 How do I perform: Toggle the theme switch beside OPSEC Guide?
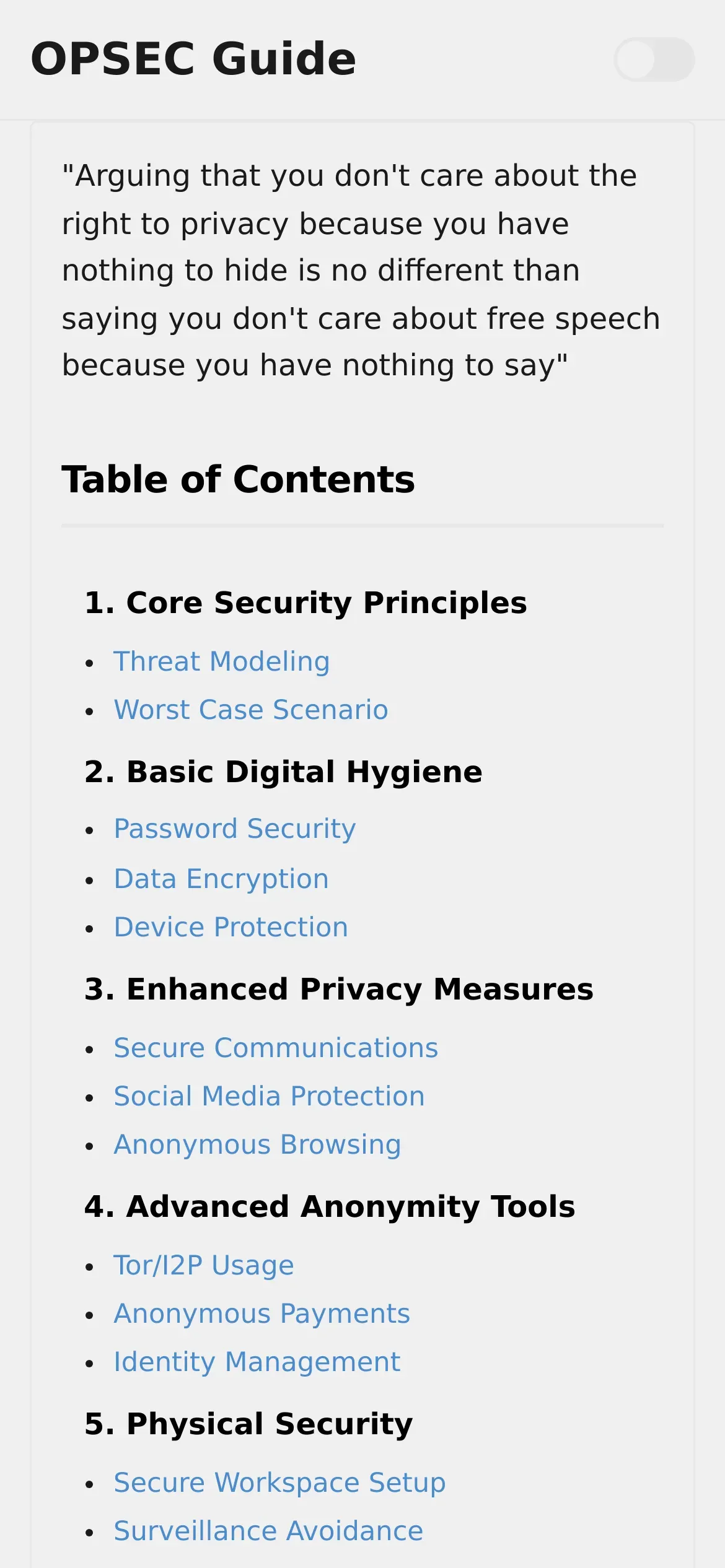click(x=654, y=59)
